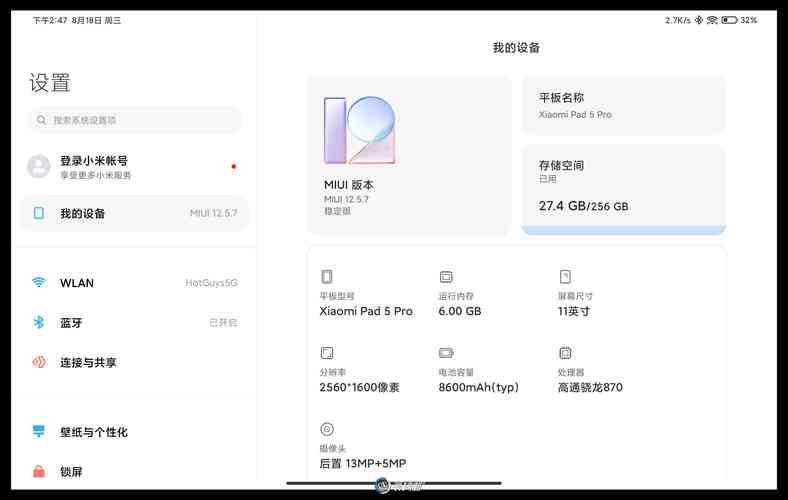Click the HotGuys5G network name
The height and width of the screenshot is (500, 788).
pyautogui.click(x=212, y=283)
